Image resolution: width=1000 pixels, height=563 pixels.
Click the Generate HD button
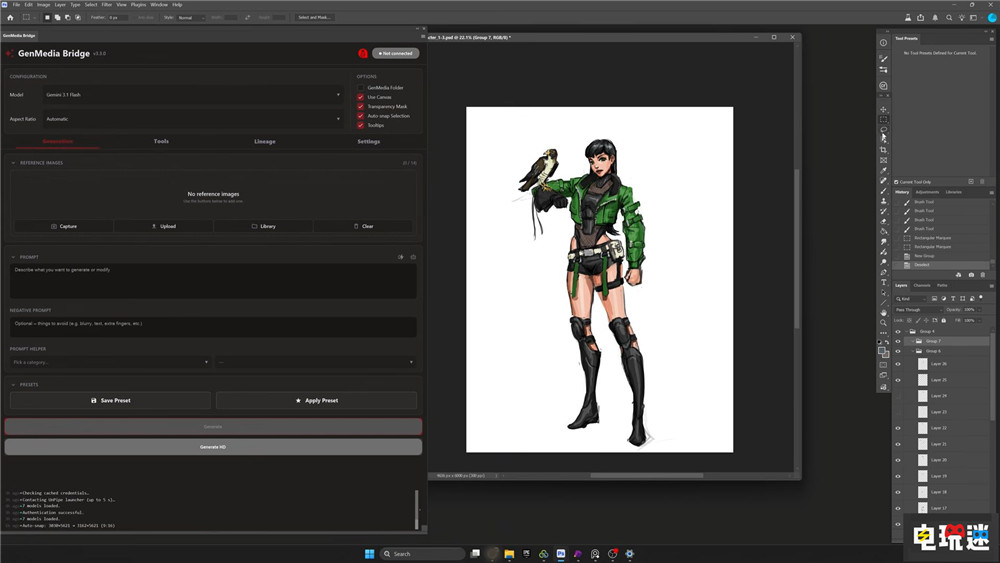(213, 447)
